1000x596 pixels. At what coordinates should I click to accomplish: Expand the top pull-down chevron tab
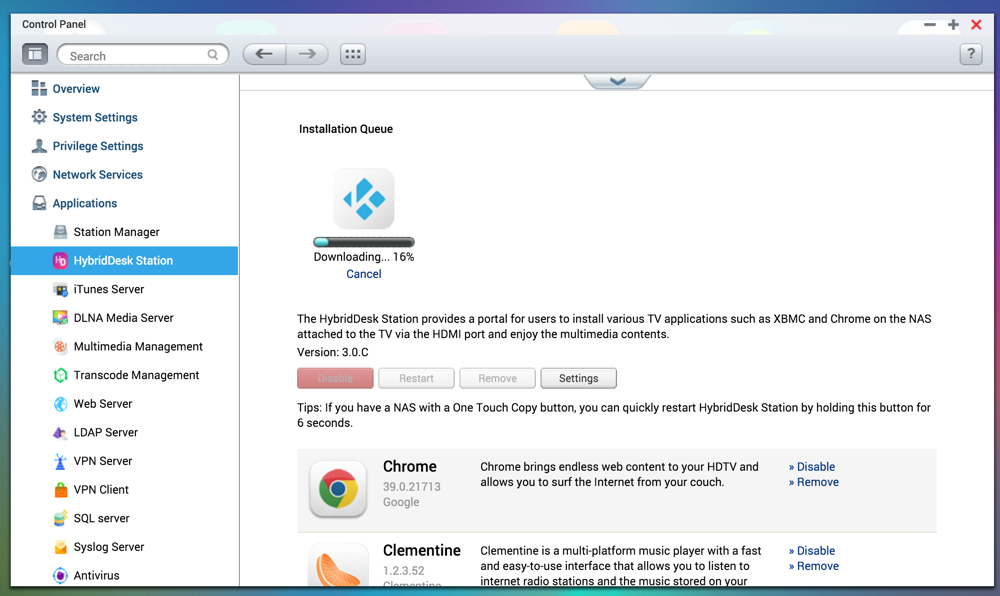click(x=617, y=81)
